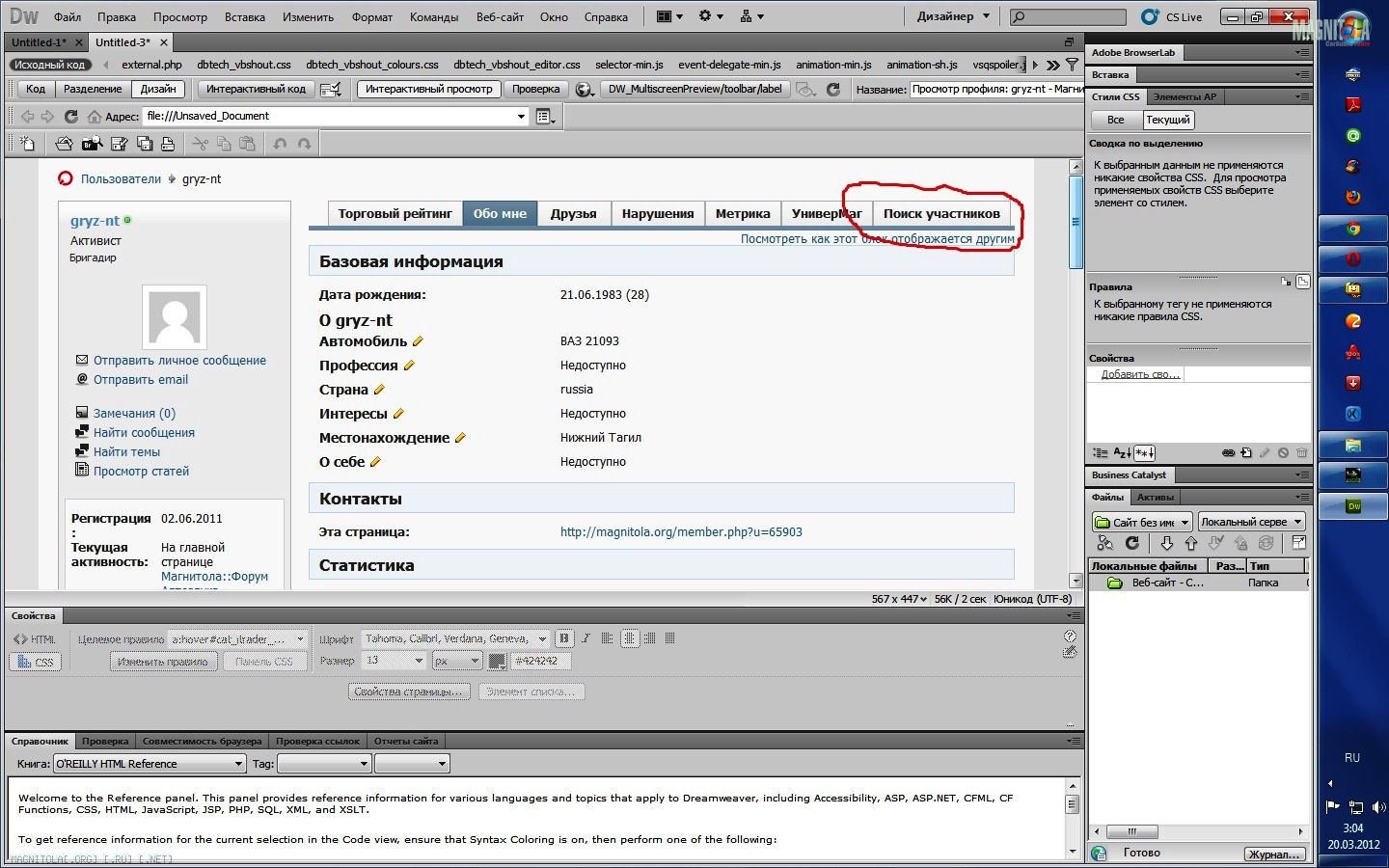Screen dimensions: 1389x868
Task: Click Preview in Browser globe icon
Action: coord(584,90)
